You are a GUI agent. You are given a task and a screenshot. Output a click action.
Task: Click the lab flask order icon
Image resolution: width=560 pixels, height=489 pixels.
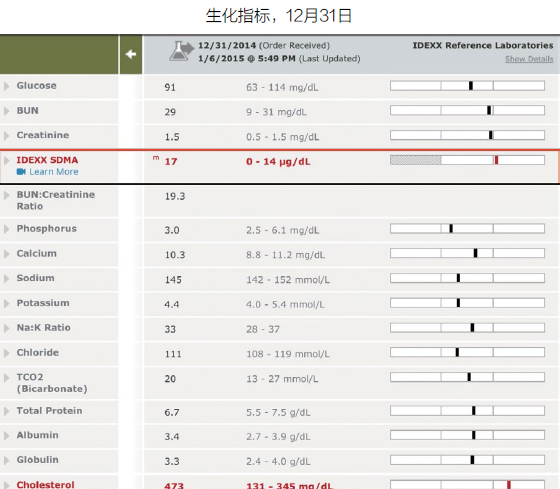pos(182,51)
